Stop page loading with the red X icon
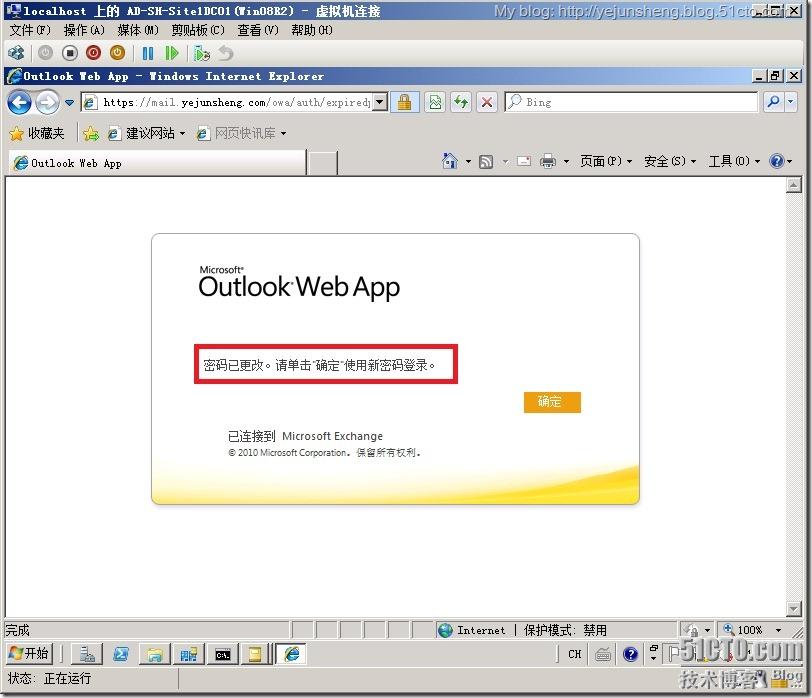The image size is (812, 698). pos(487,102)
